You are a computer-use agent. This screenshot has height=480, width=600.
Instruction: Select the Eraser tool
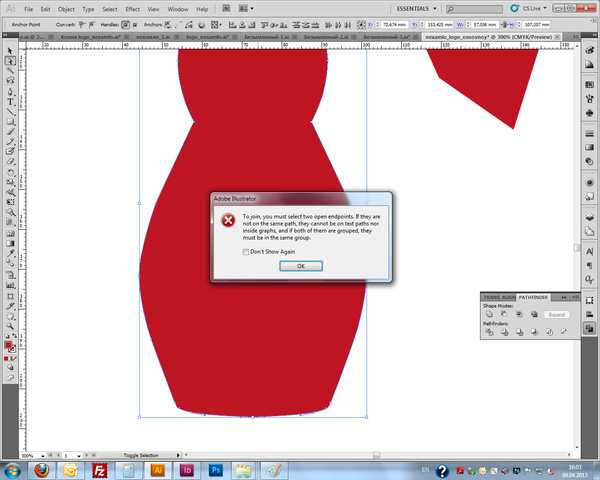[10, 162]
